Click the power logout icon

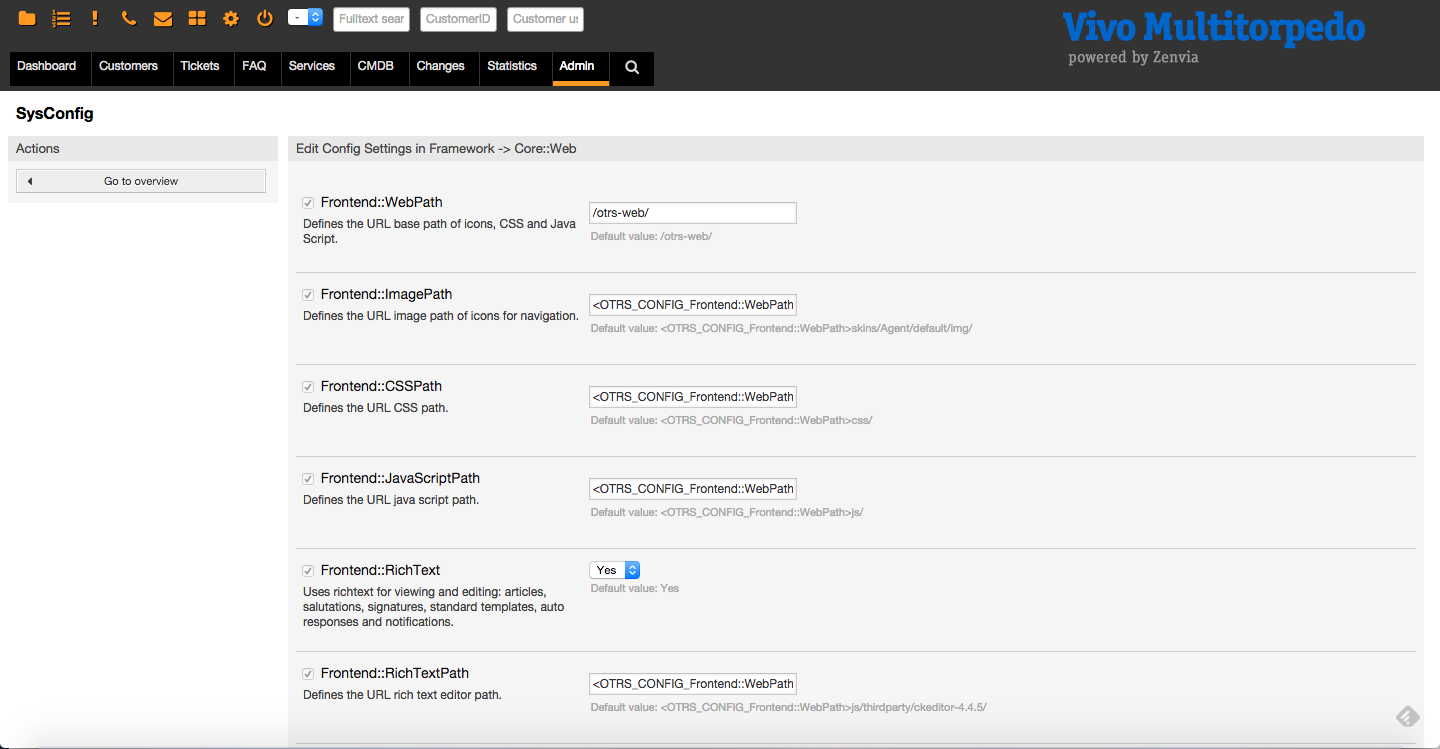tap(265, 18)
